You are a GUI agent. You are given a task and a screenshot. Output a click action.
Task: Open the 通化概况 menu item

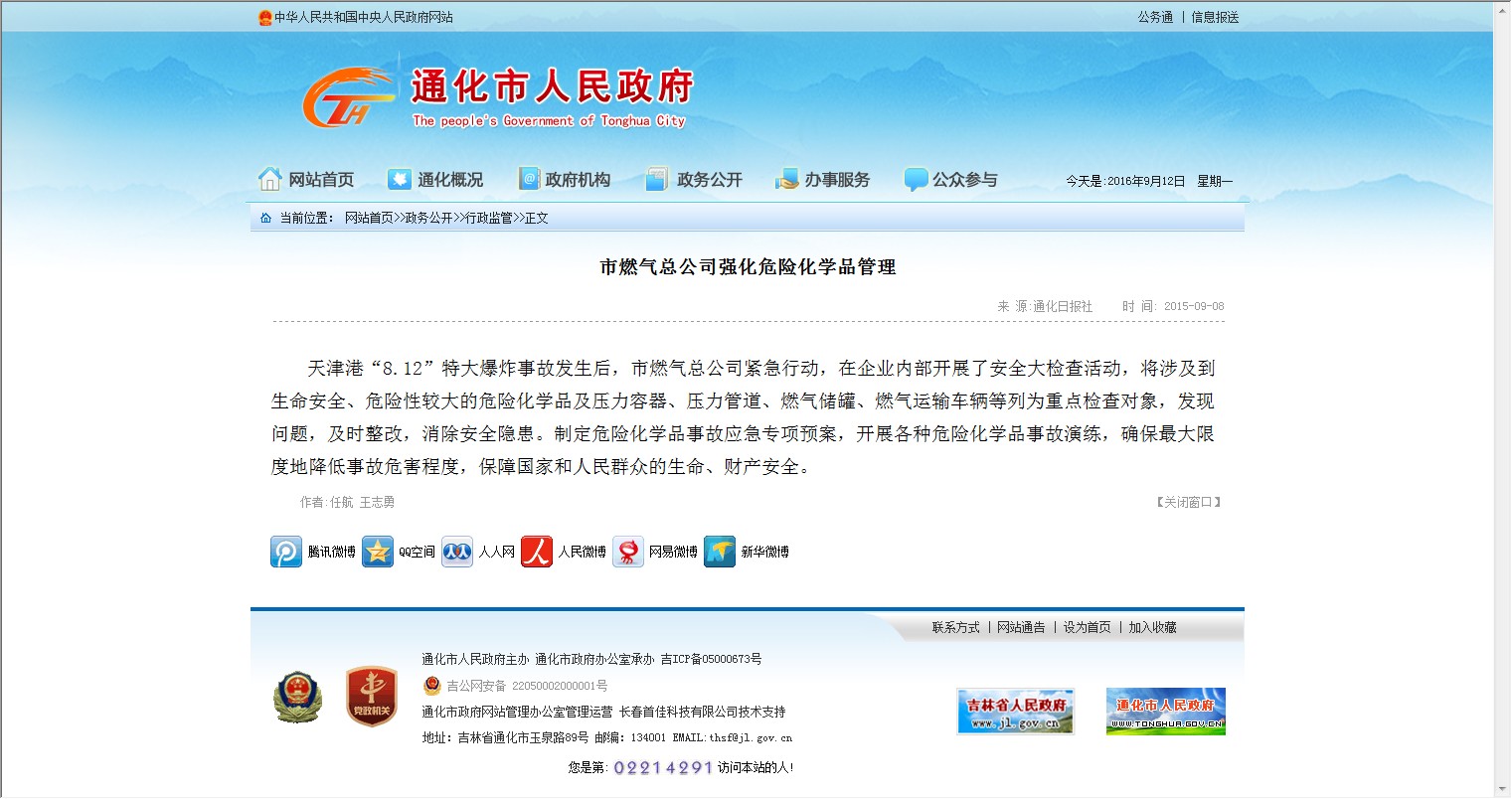436,180
